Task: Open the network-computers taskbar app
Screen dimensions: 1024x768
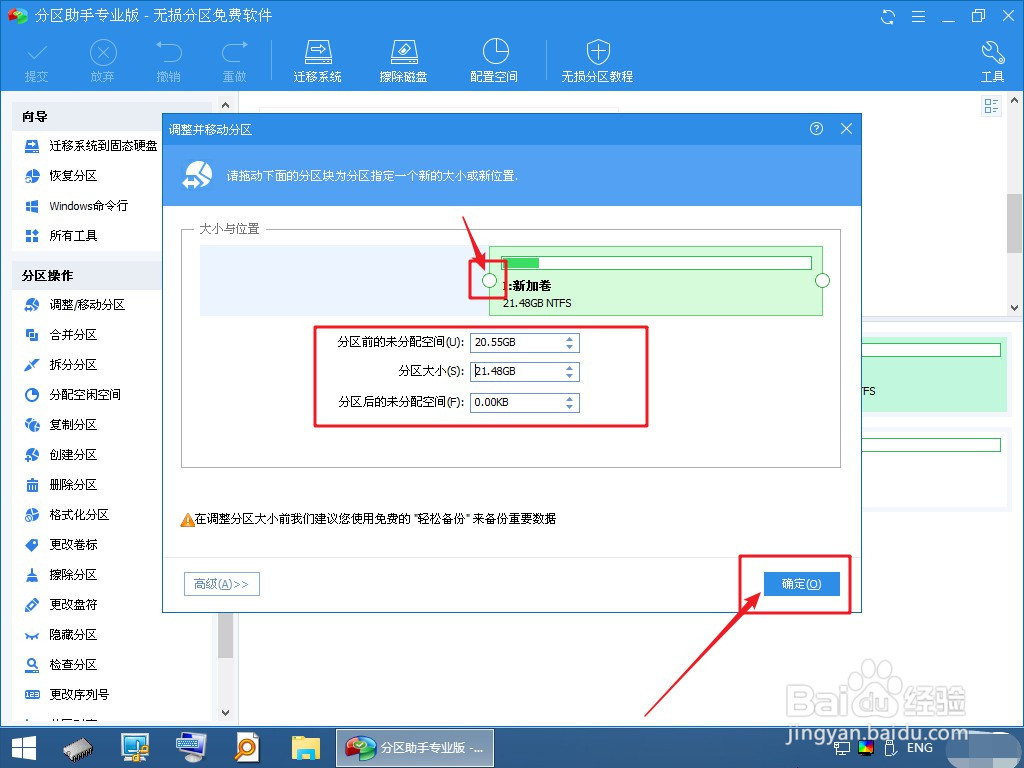Action: [135, 748]
